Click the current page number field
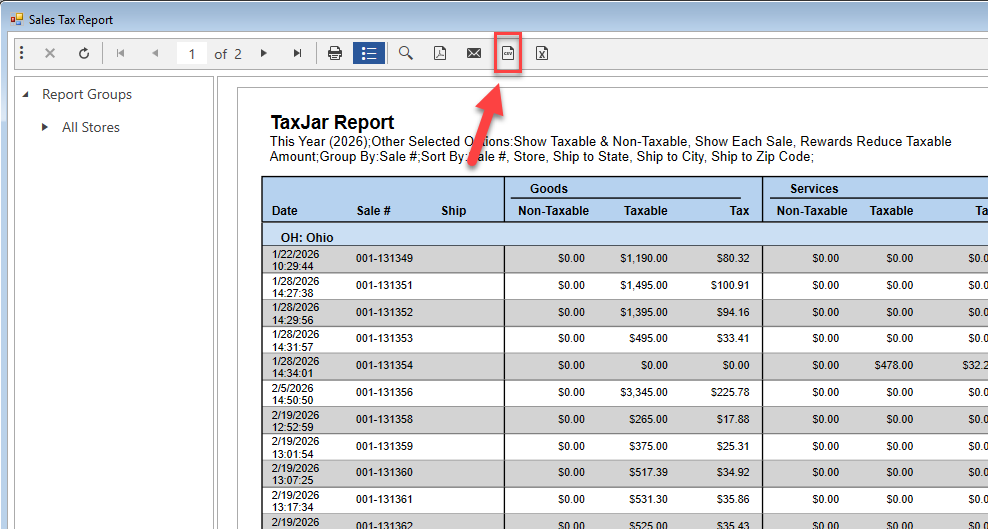This screenshot has width=988, height=529. [x=192, y=54]
